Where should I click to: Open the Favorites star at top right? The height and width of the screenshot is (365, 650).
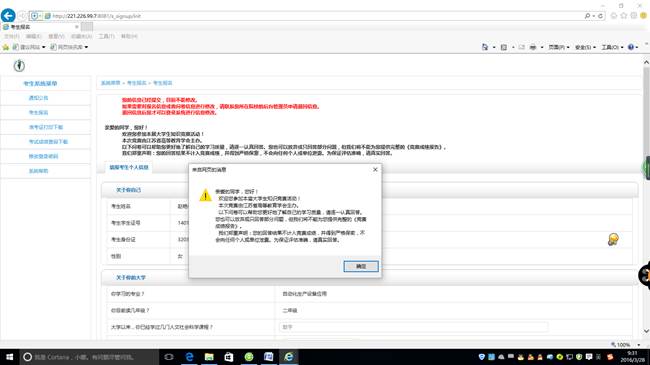(x=624, y=16)
